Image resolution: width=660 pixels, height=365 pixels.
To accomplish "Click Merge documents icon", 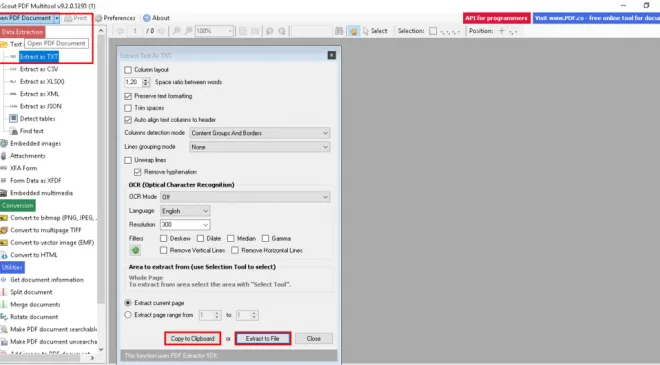I will pos(4,304).
